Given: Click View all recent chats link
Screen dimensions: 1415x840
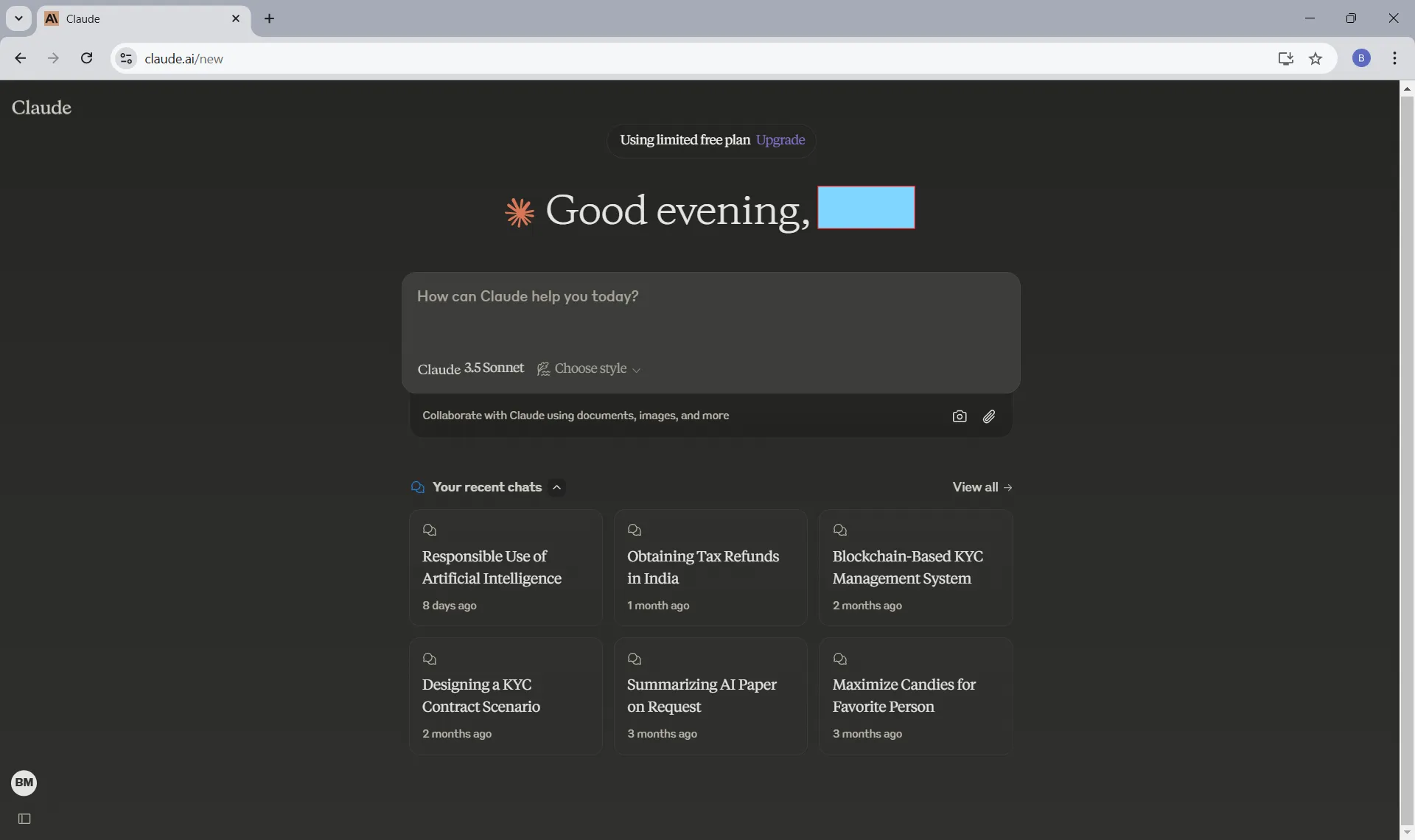Looking at the screenshot, I should point(982,487).
